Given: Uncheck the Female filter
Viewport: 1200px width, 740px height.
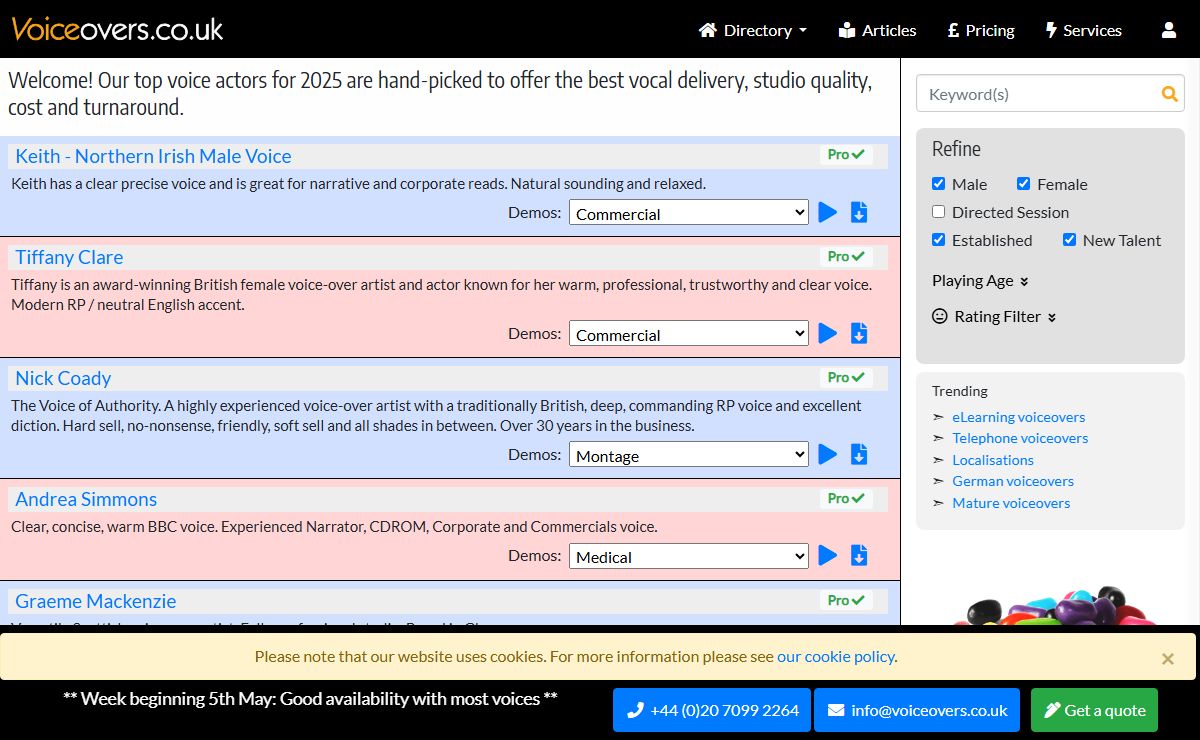Looking at the screenshot, I should (1023, 184).
